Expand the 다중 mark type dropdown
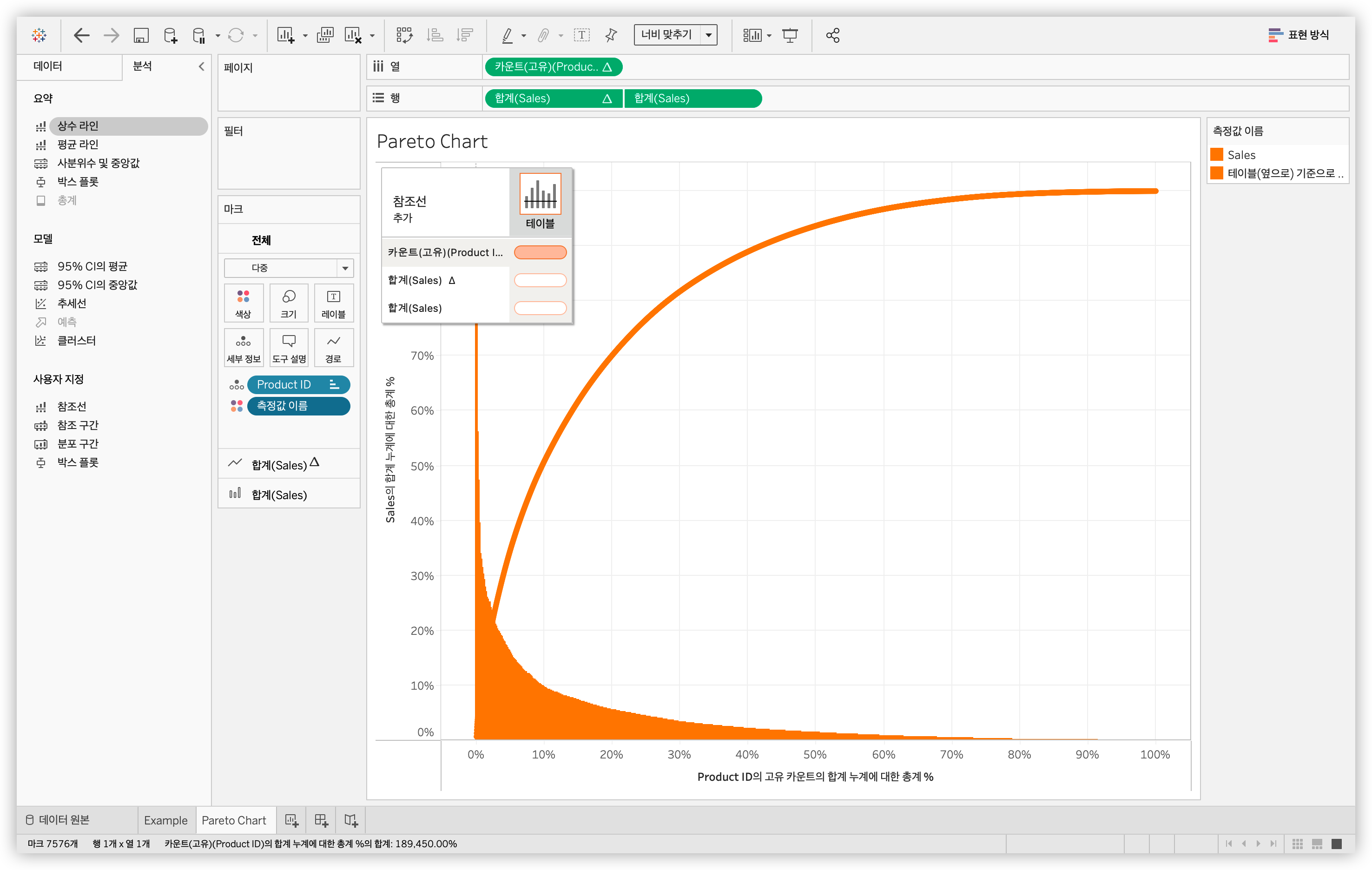The image size is (1372, 870). (x=345, y=268)
